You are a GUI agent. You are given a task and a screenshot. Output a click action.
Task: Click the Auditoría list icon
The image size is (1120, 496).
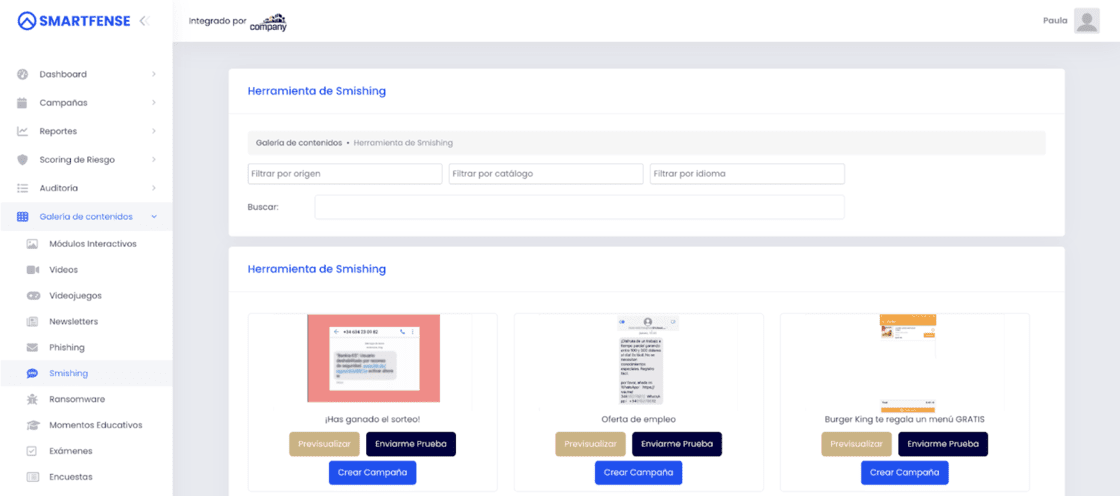tap(22, 188)
